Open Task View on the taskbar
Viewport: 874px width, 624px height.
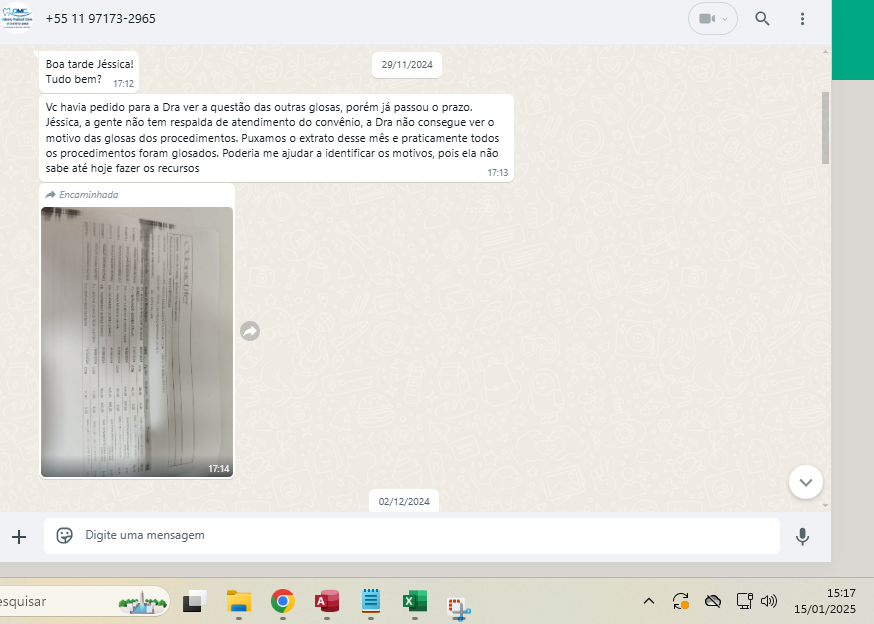point(194,601)
